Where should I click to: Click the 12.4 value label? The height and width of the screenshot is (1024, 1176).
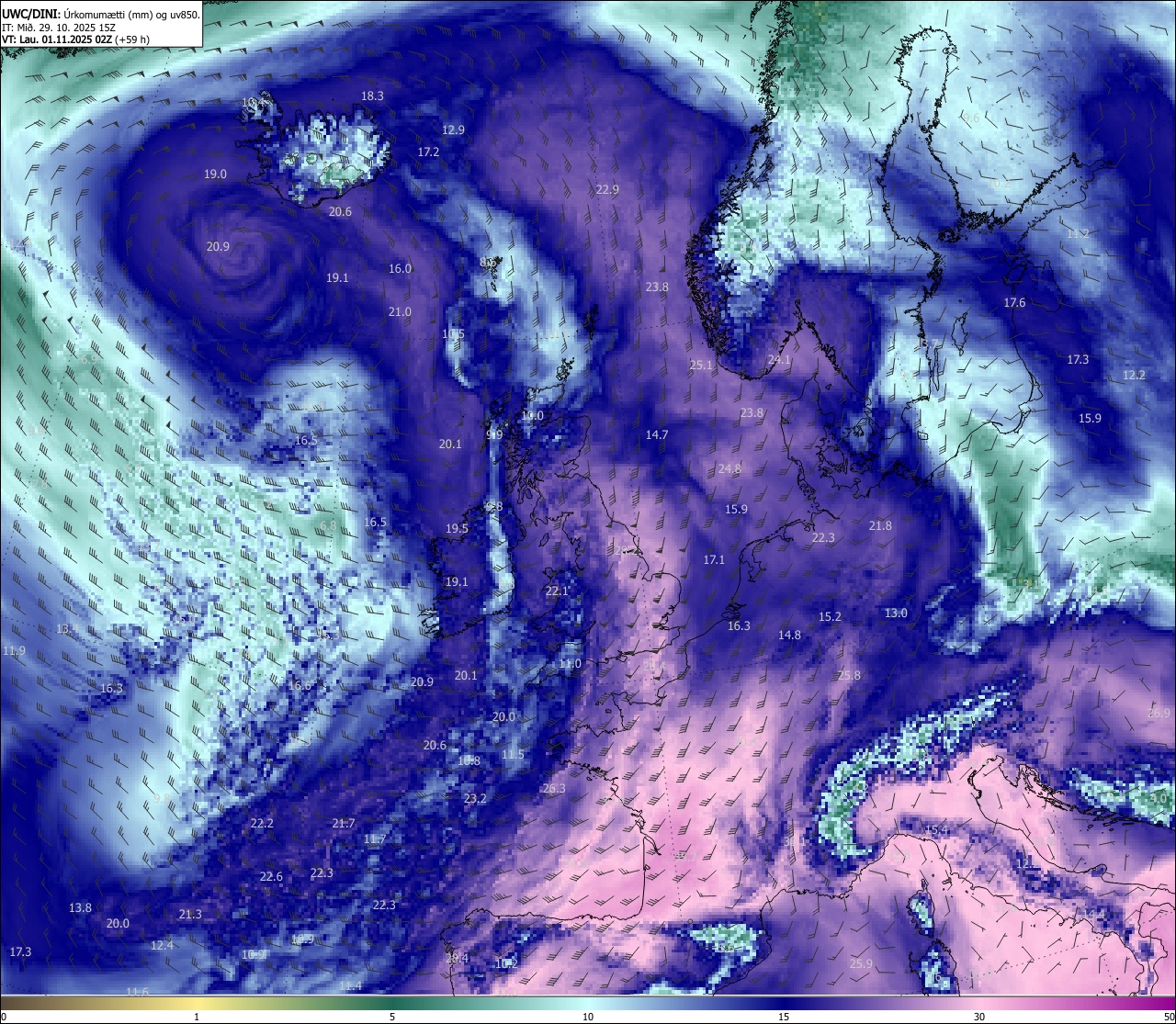[162, 946]
